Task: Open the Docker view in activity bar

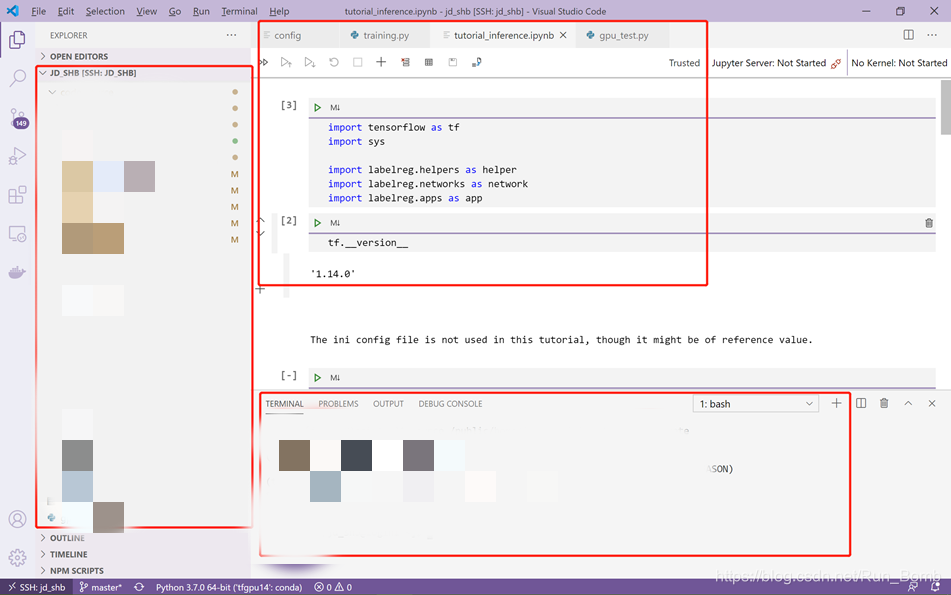Action: (17, 273)
